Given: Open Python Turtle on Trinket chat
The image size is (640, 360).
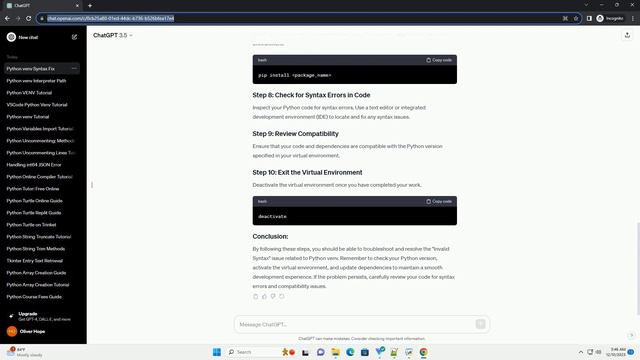Looking at the screenshot, I should coord(42,225).
